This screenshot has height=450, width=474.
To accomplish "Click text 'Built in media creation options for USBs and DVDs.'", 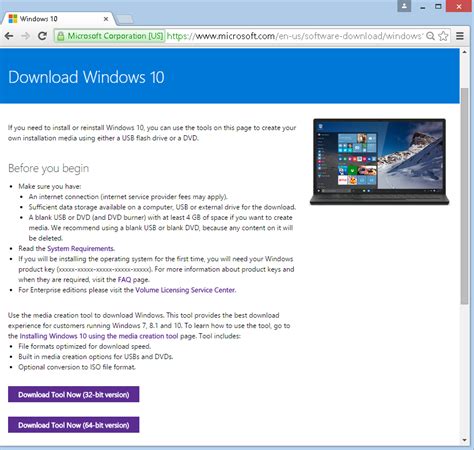I will 96,357.
